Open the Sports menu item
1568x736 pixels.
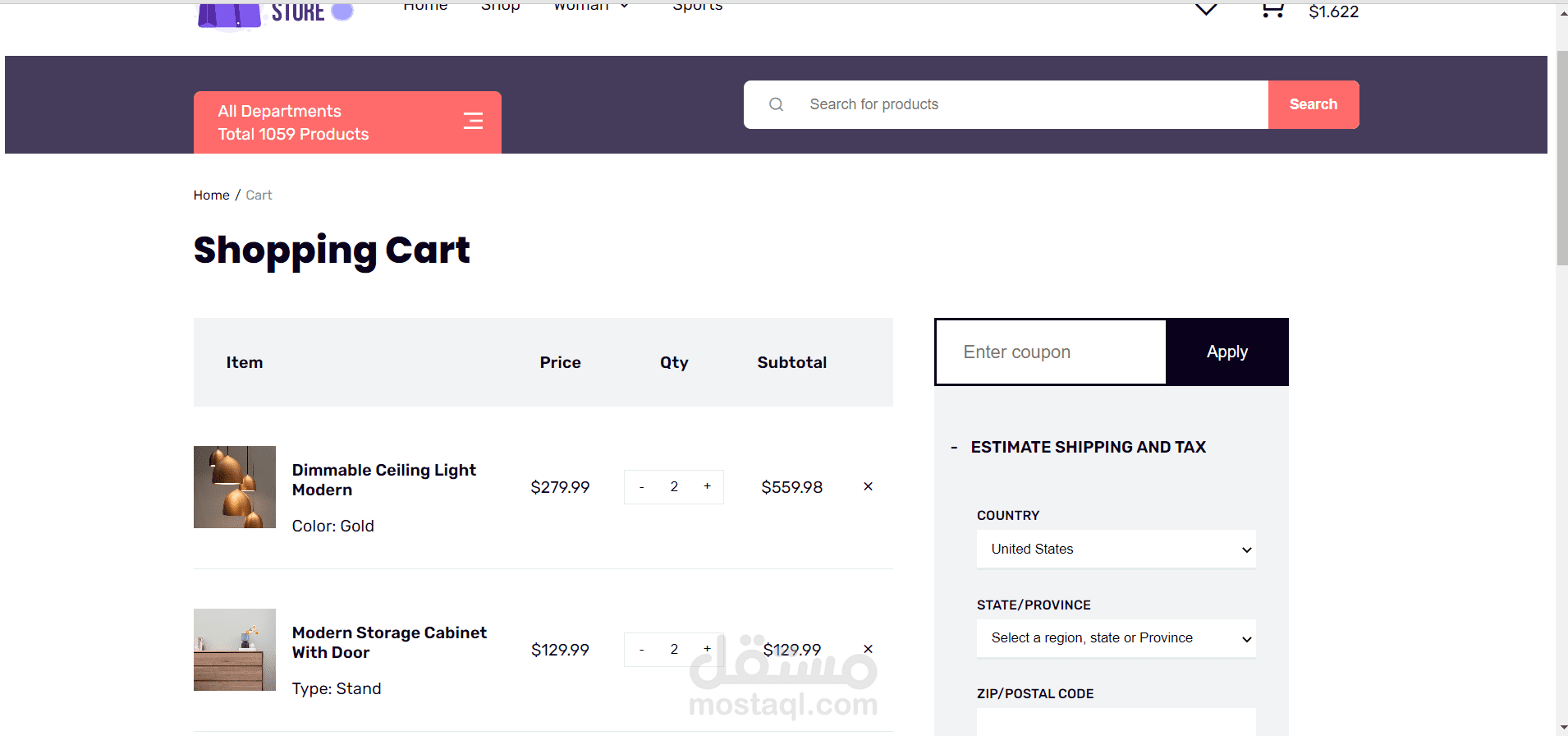tap(697, 7)
